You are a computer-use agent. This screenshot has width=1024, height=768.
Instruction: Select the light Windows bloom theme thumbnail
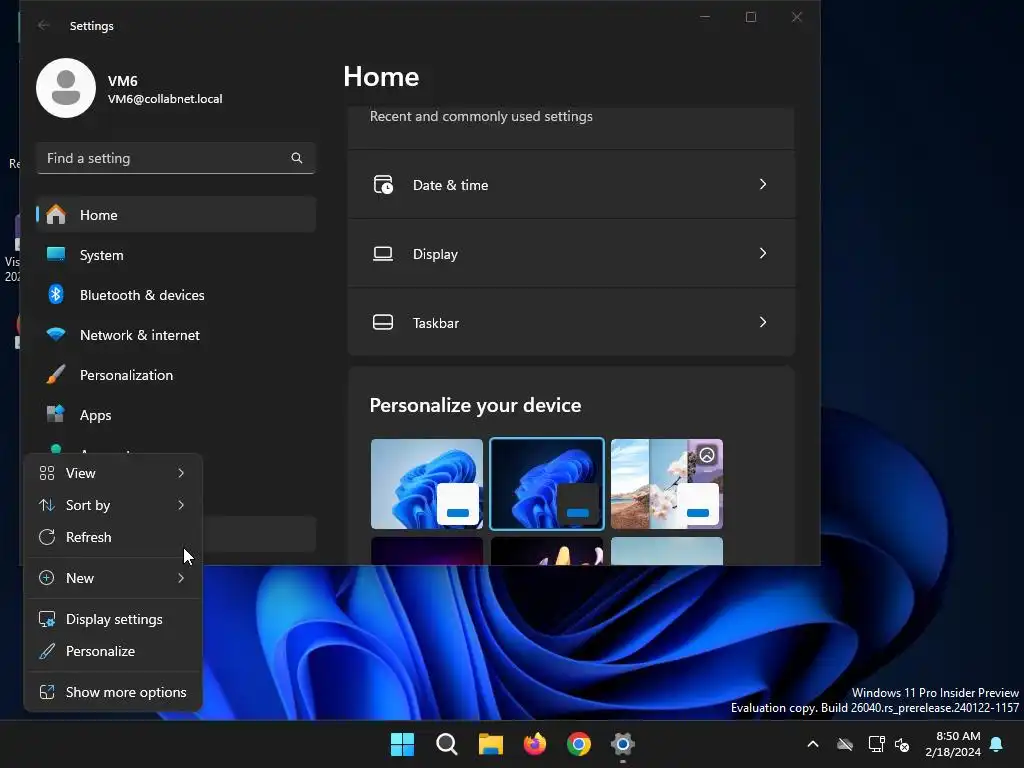(427, 484)
